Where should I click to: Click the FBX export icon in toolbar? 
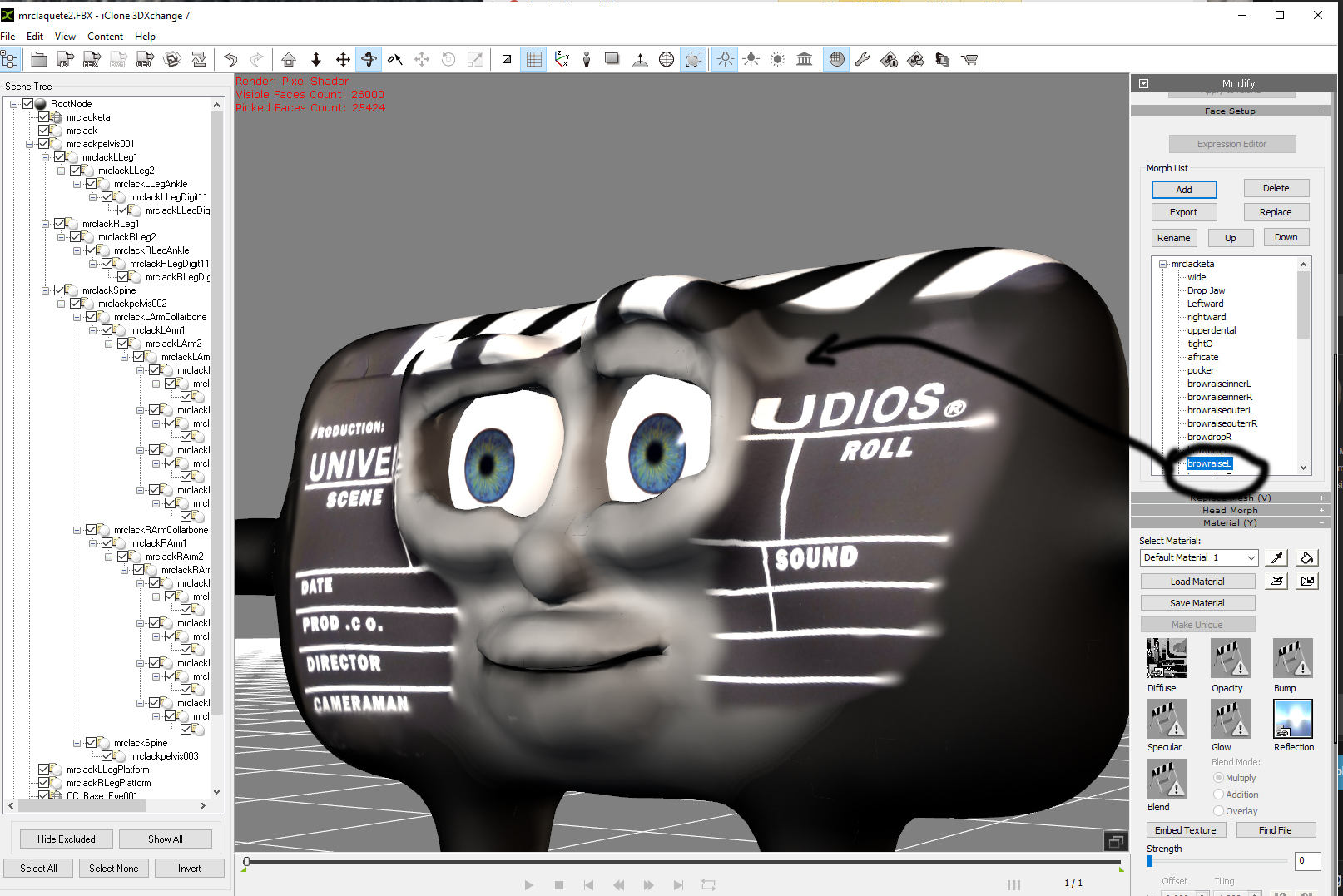click(92, 59)
